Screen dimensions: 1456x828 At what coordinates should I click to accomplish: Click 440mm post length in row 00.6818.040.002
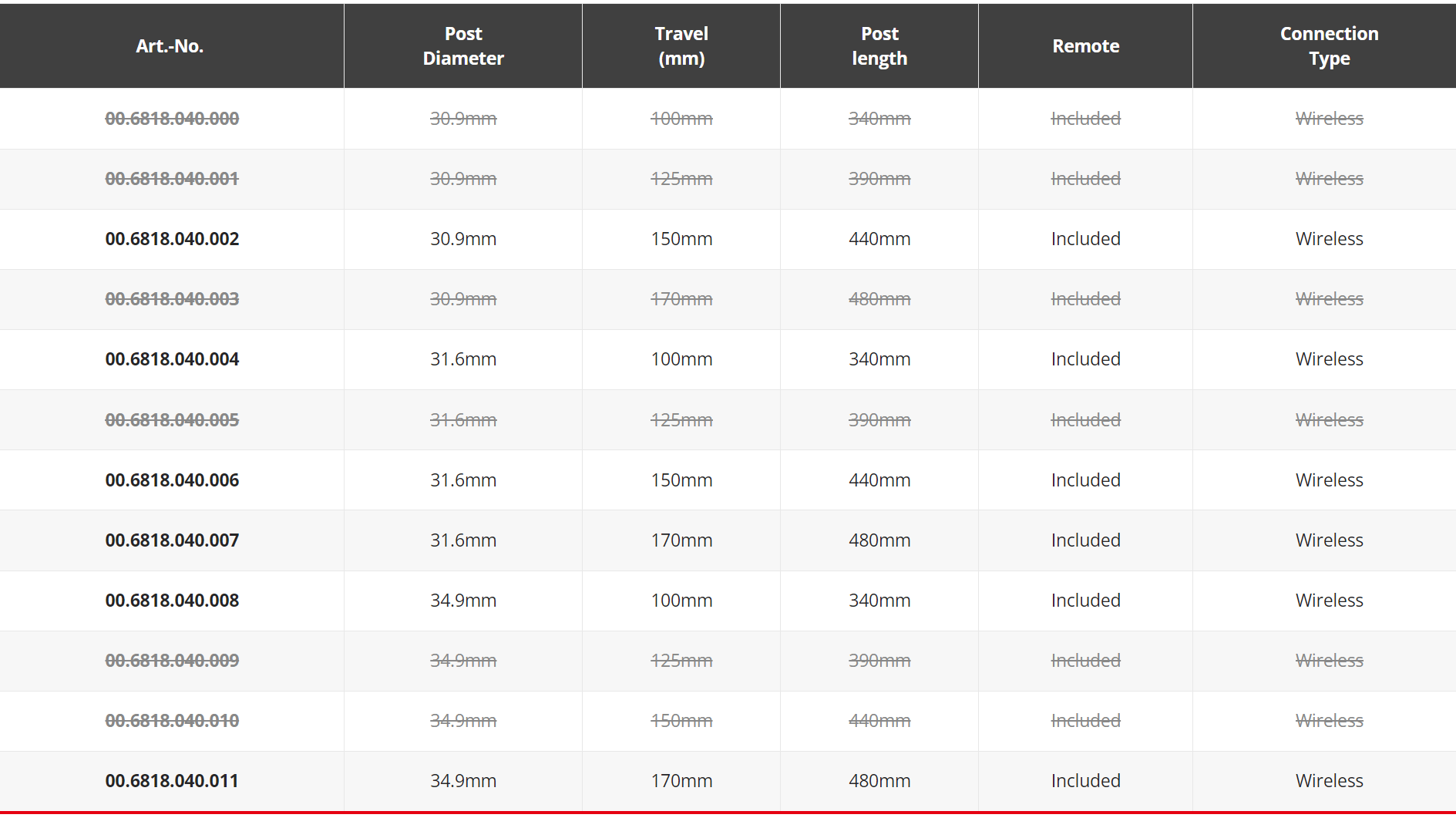(x=879, y=239)
